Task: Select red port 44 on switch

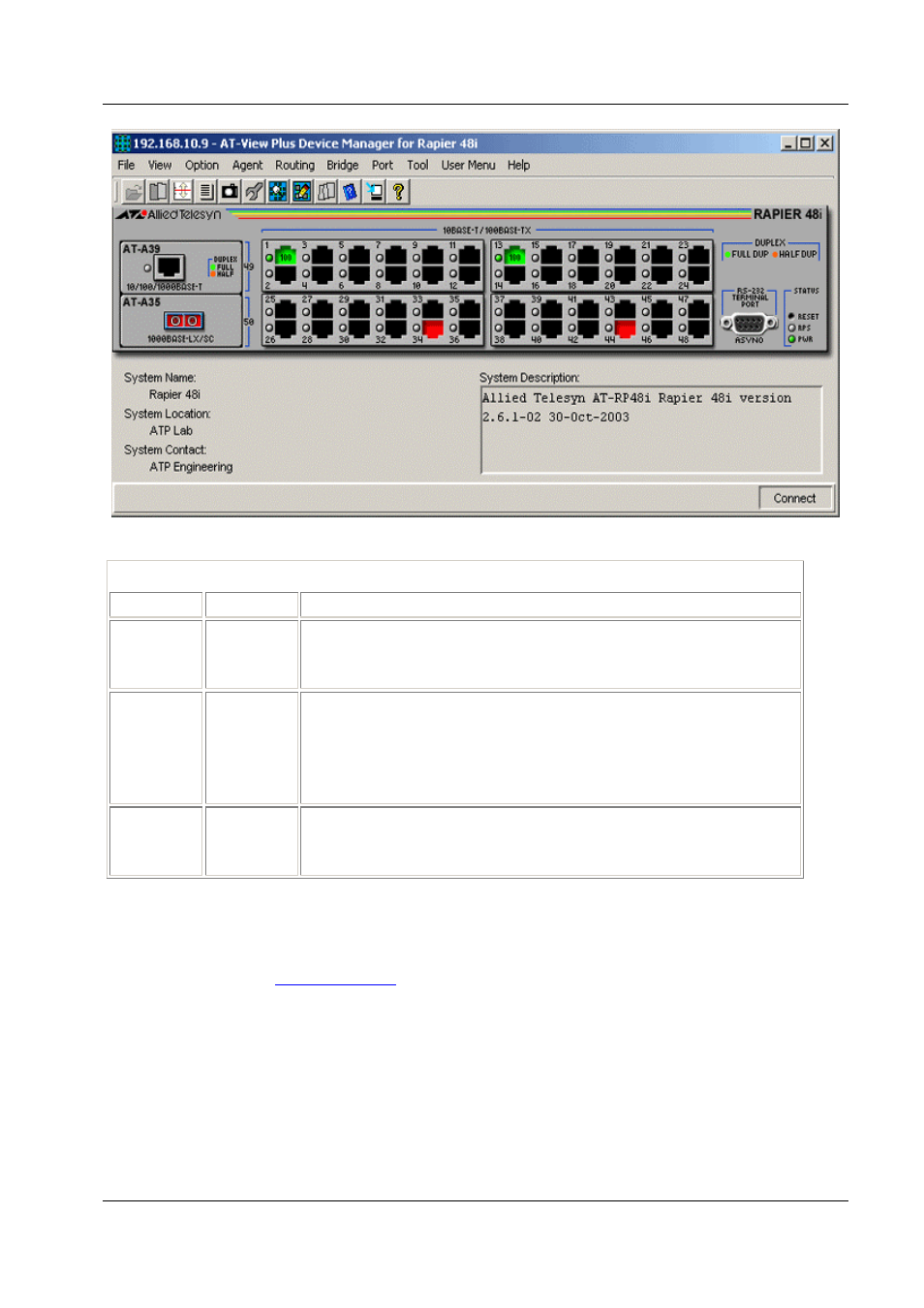Action: [x=626, y=327]
